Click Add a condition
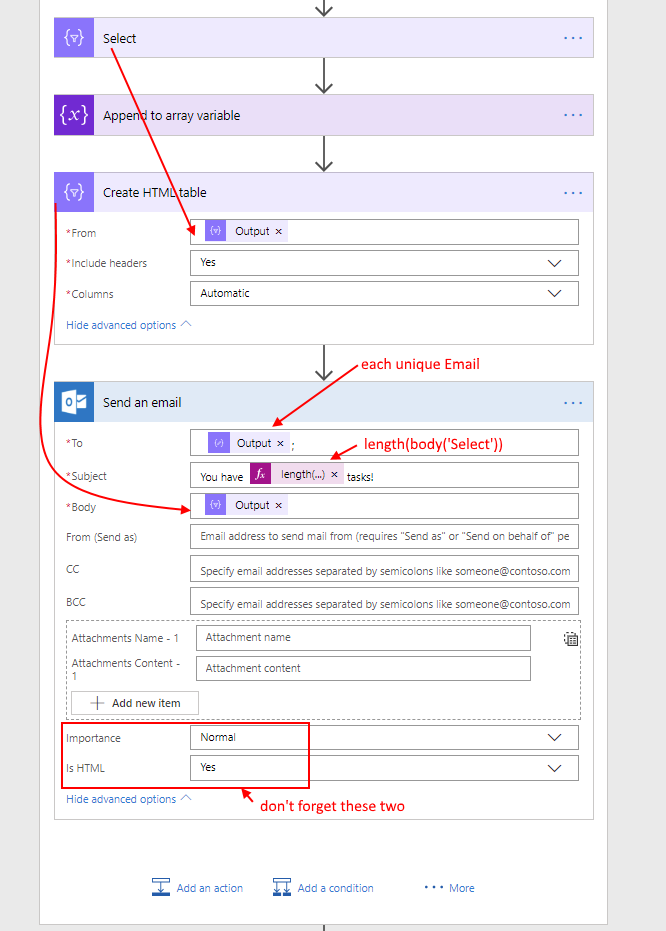 coord(323,888)
